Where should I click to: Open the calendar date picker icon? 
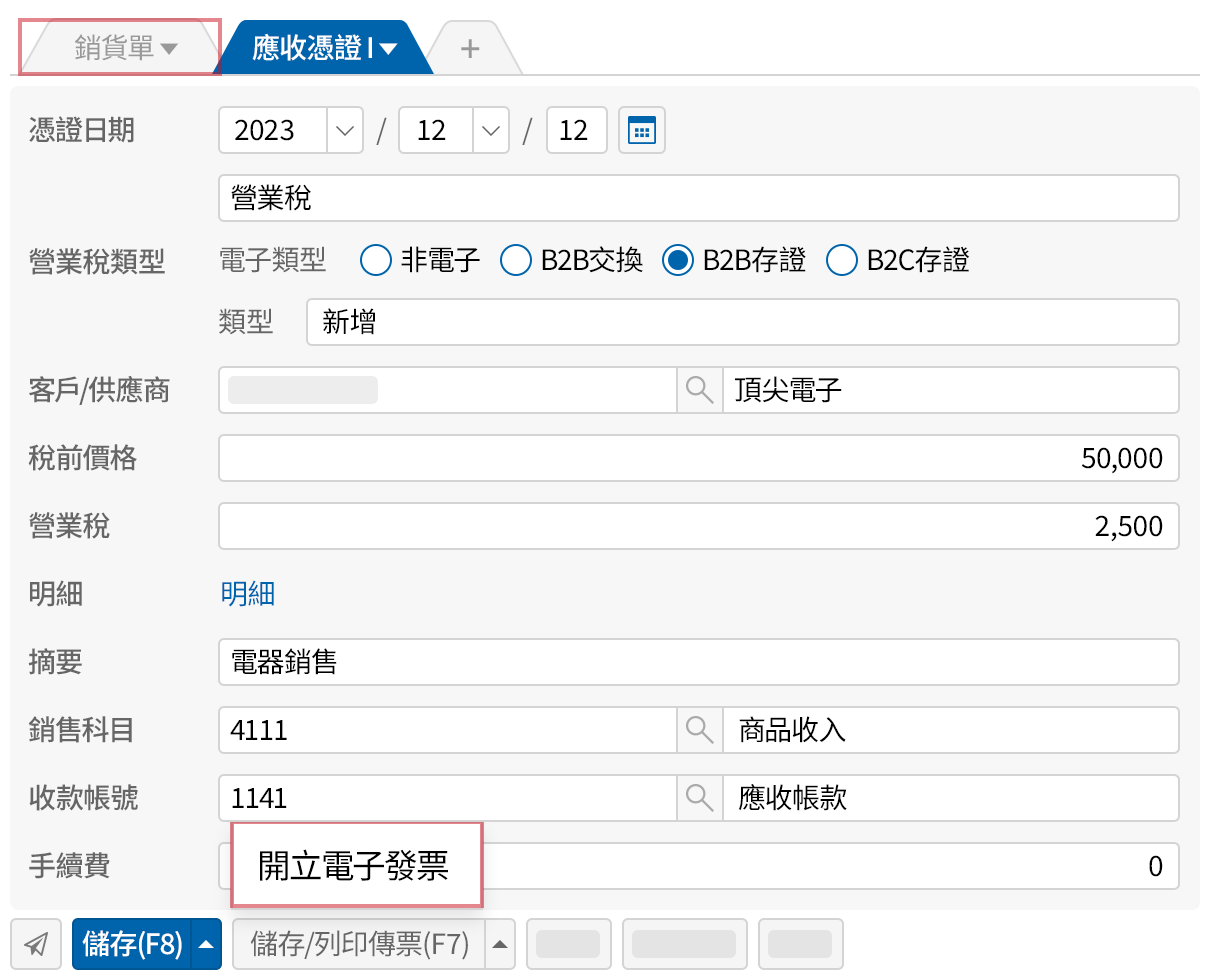[x=641, y=131]
